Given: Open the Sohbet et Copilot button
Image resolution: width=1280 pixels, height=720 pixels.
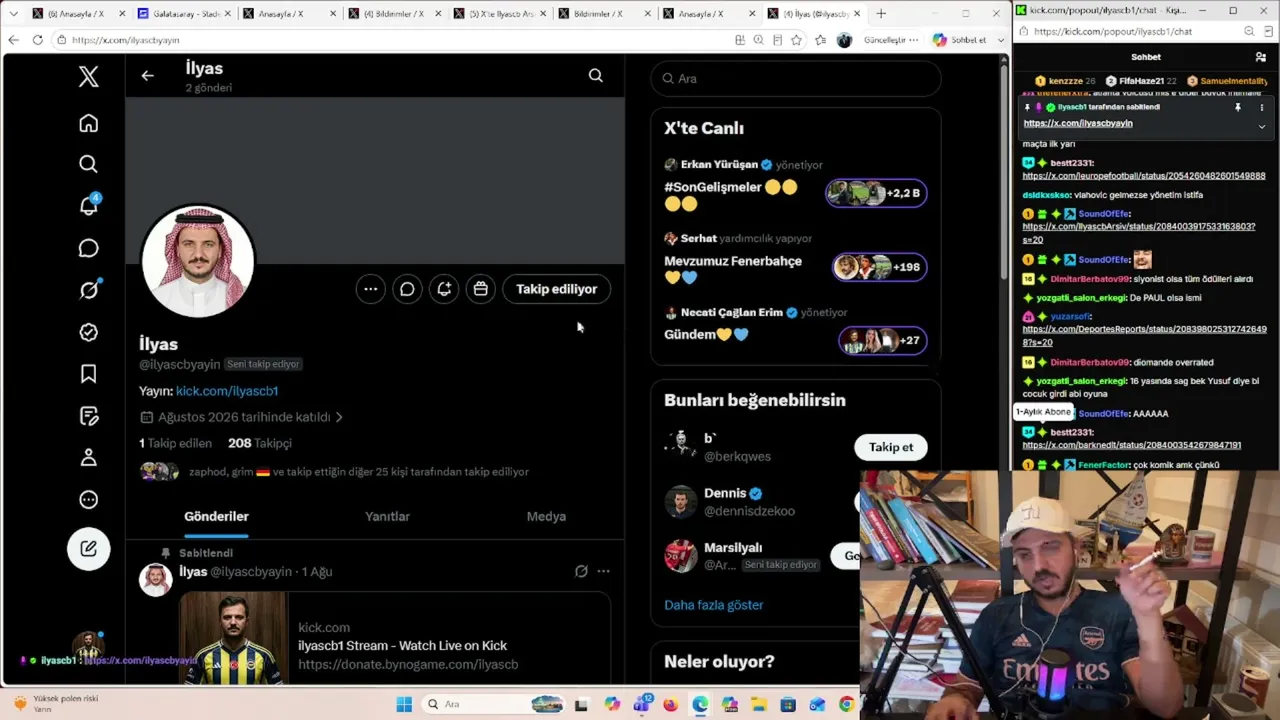Looking at the screenshot, I should pos(961,40).
